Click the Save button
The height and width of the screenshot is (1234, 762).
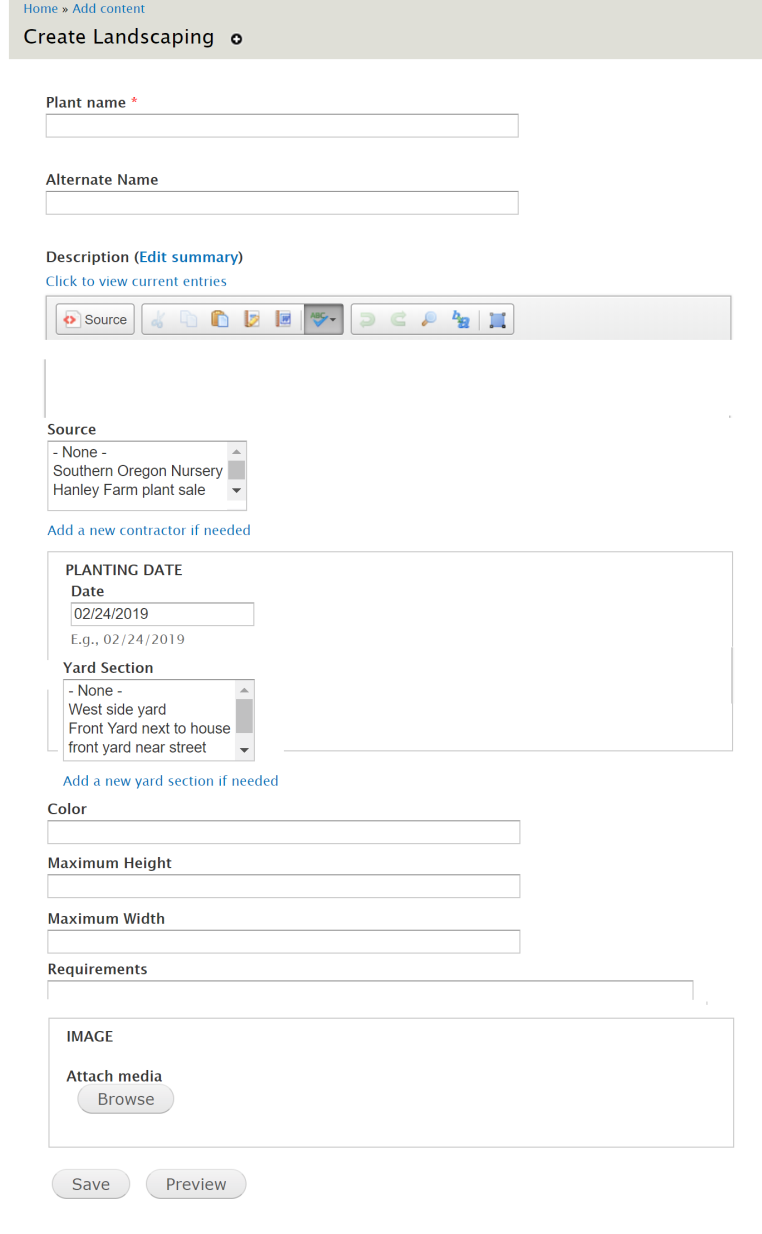pos(91,1184)
